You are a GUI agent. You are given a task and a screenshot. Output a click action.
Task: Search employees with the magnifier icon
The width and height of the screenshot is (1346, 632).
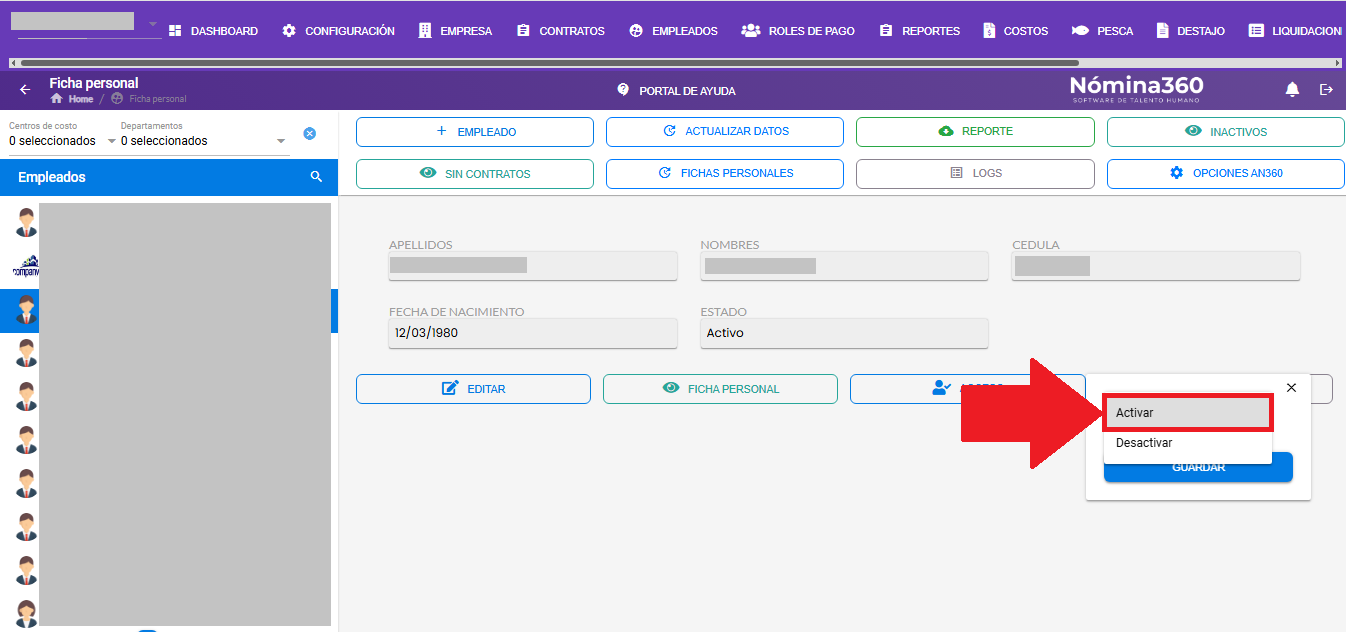(317, 177)
